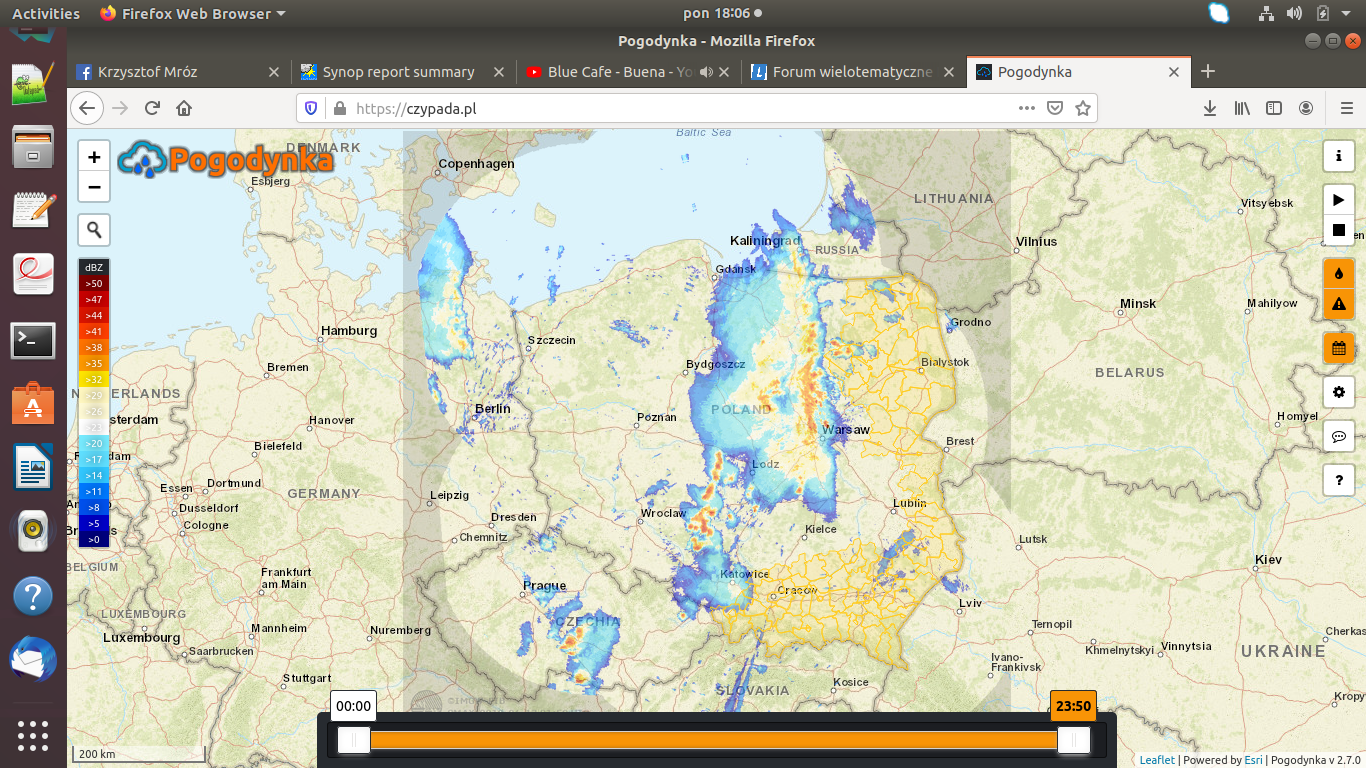Zoom in the map with plus button
Image resolution: width=1366 pixels, height=768 pixels.
(x=94, y=157)
